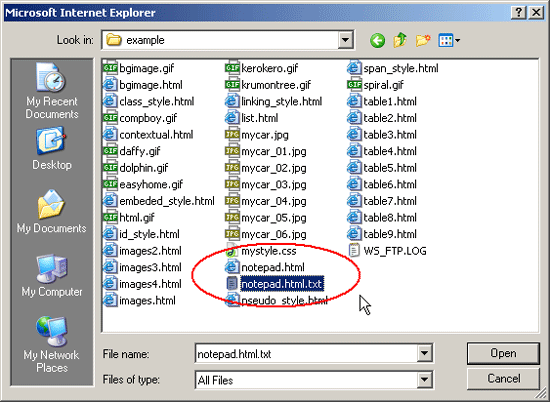This screenshot has width=550, height=402.
Task: Select table1.html file
Action: pyautogui.click(x=382, y=101)
